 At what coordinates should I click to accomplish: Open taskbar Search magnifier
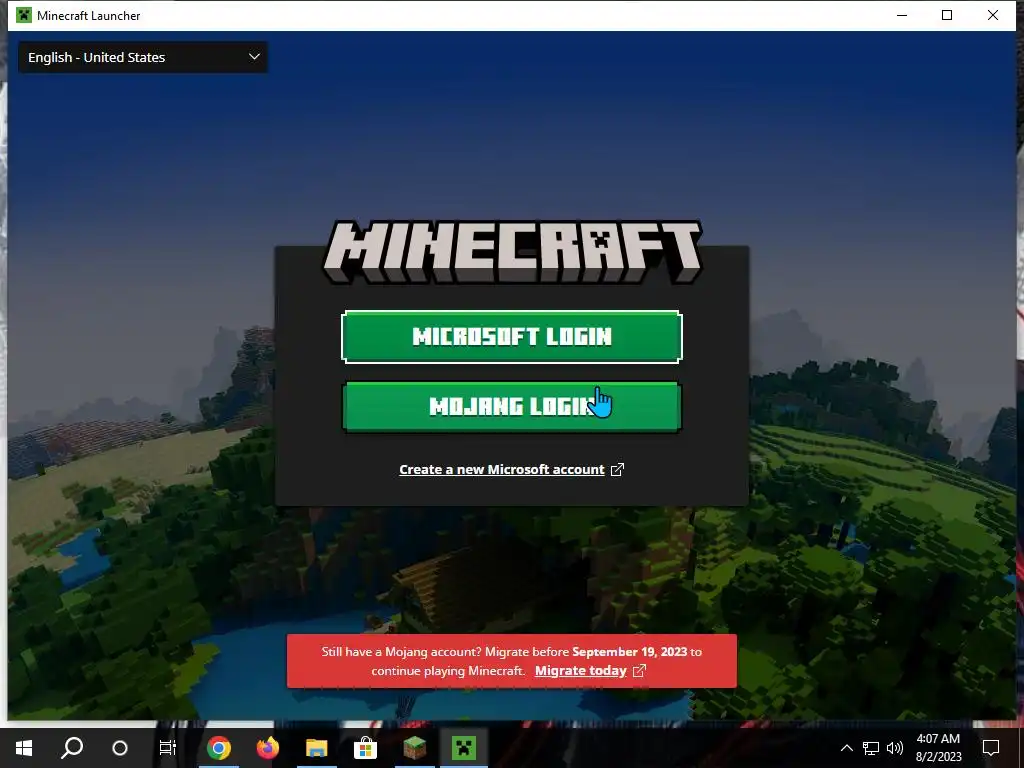[72, 748]
